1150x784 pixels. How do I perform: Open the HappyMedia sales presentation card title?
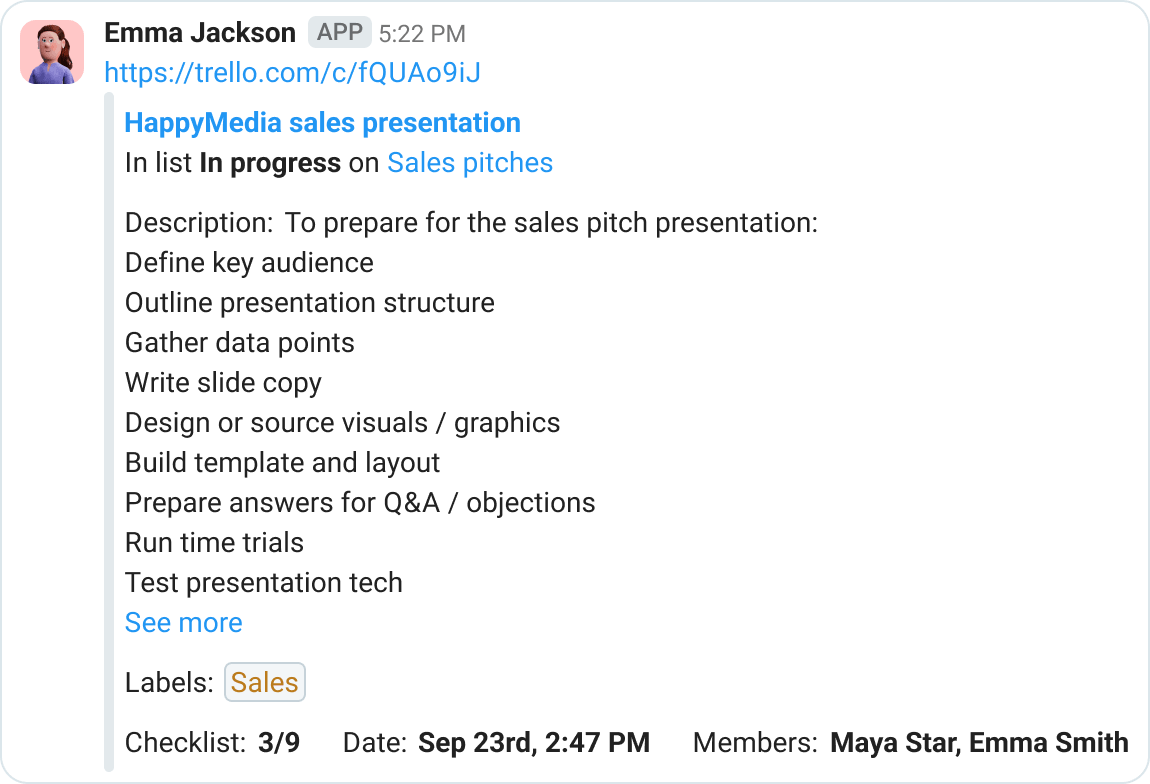pyautogui.click(x=323, y=122)
